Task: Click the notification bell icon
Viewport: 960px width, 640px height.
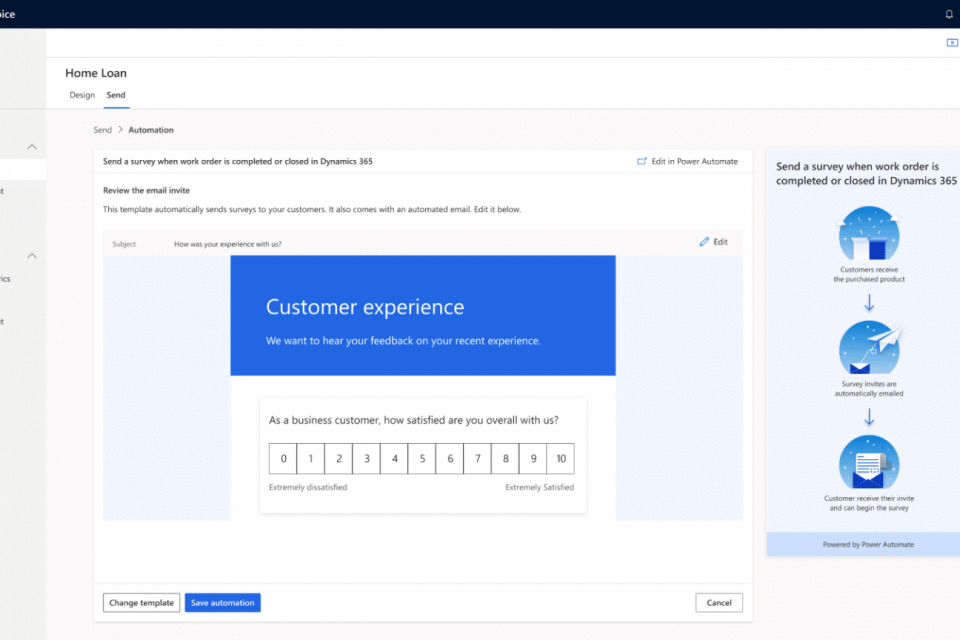Action: tap(949, 14)
